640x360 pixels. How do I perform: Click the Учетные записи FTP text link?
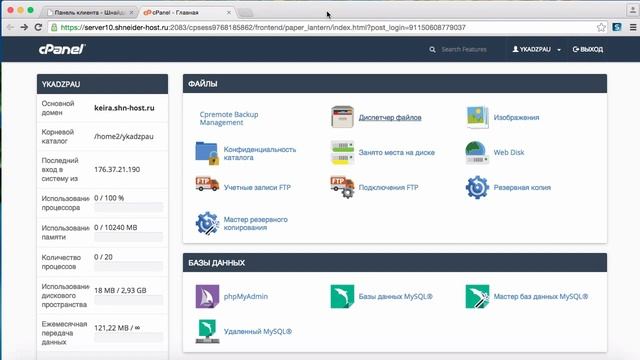[x=257, y=187]
